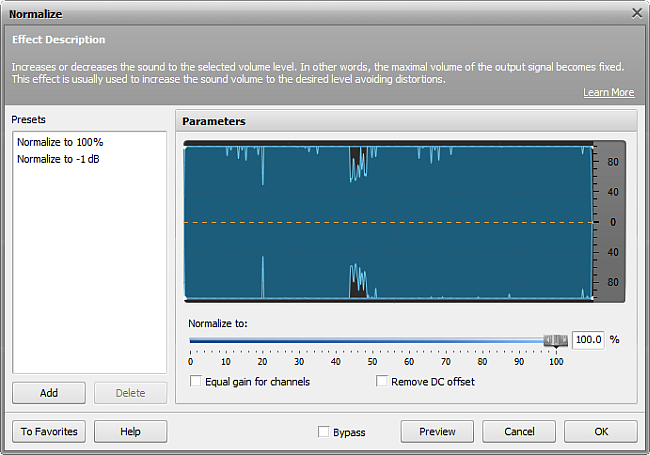Open the Help button

coord(130,431)
